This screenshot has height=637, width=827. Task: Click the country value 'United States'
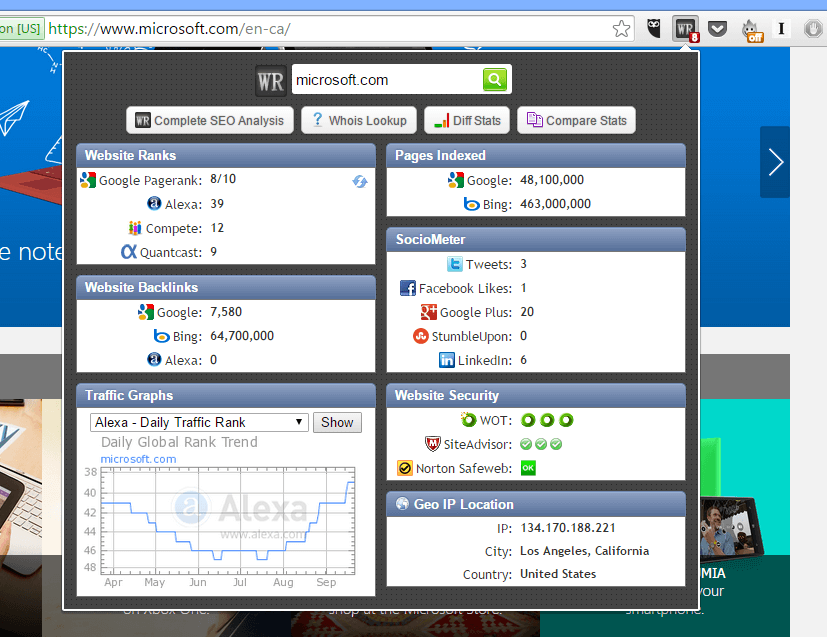(558, 574)
